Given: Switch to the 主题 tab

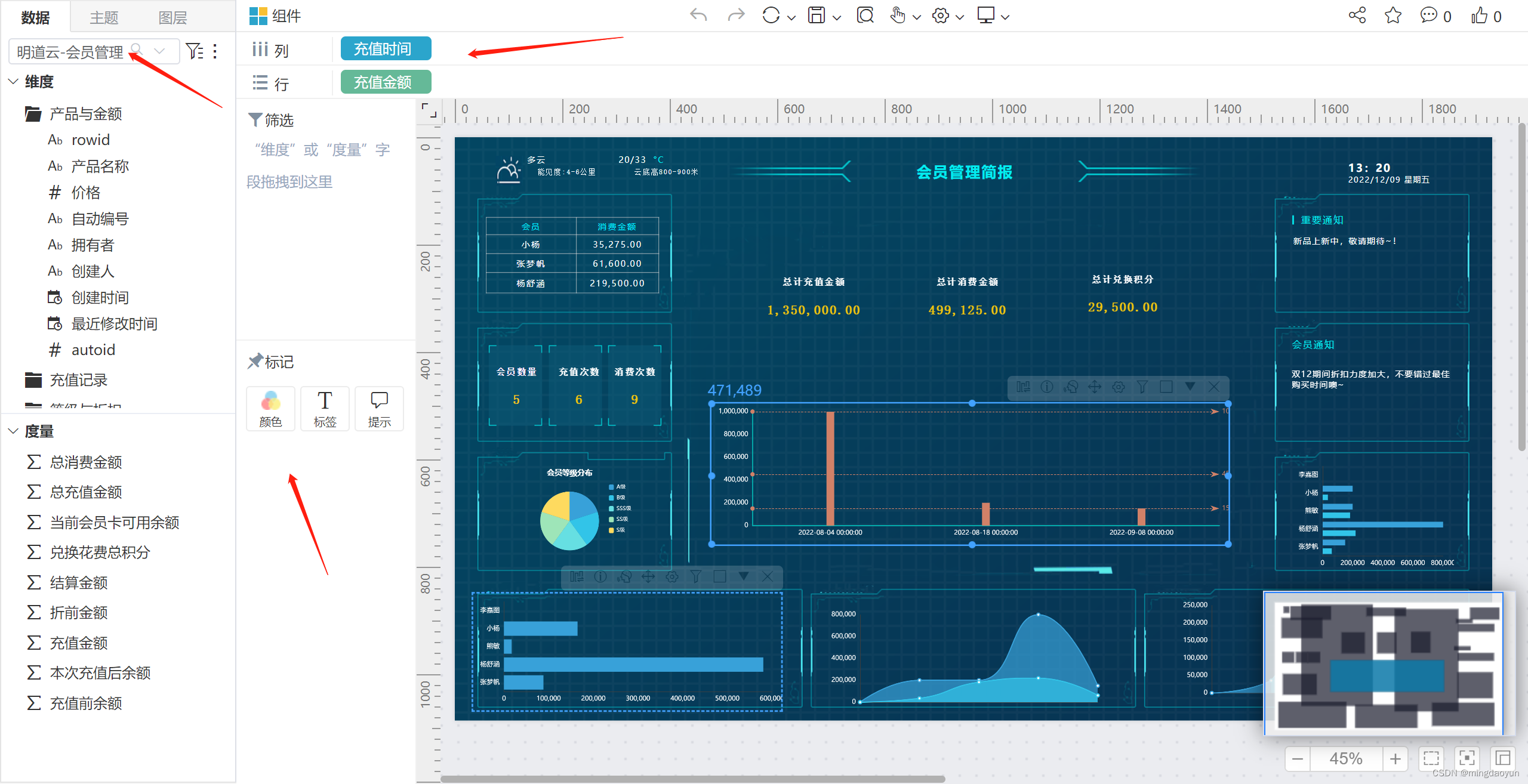Looking at the screenshot, I should pyautogui.click(x=104, y=17).
